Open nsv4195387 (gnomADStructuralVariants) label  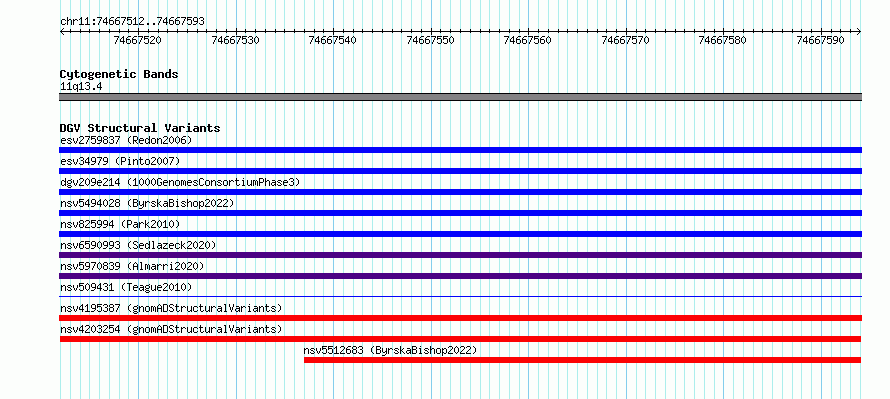click(x=171, y=308)
